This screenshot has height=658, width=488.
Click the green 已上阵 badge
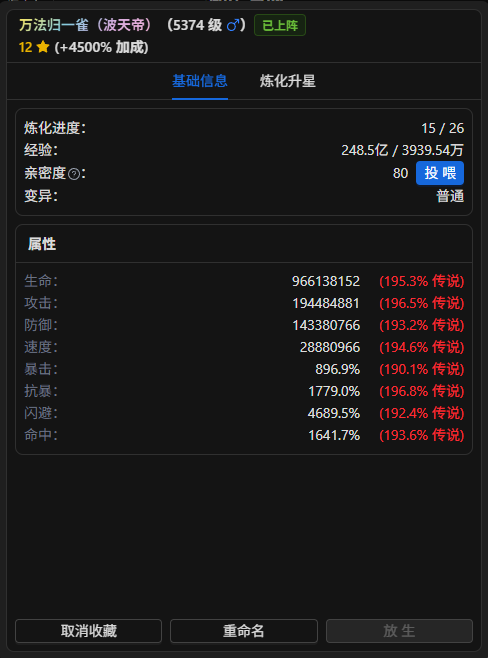[280, 25]
